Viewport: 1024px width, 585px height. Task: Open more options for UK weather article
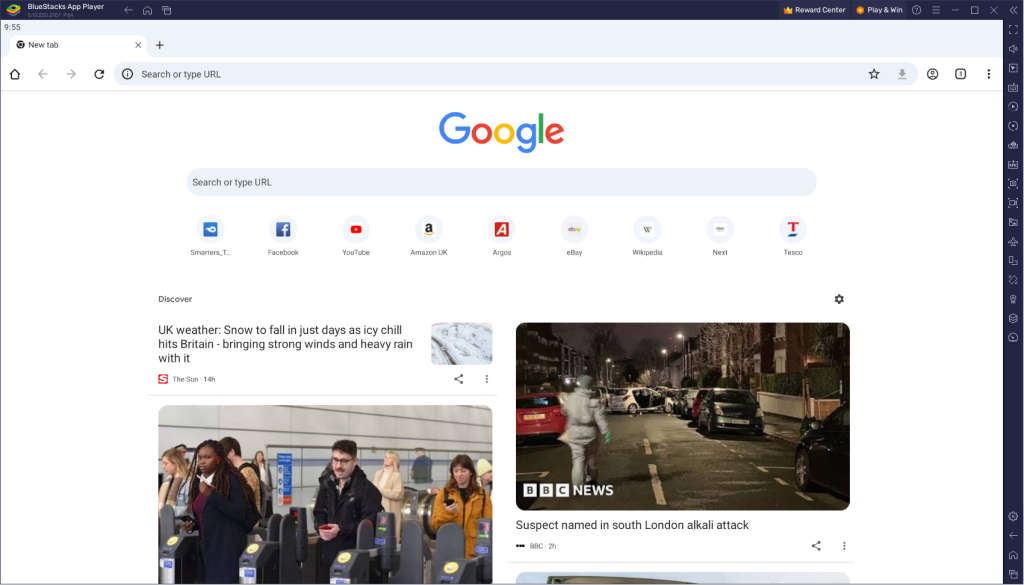tap(487, 379)
